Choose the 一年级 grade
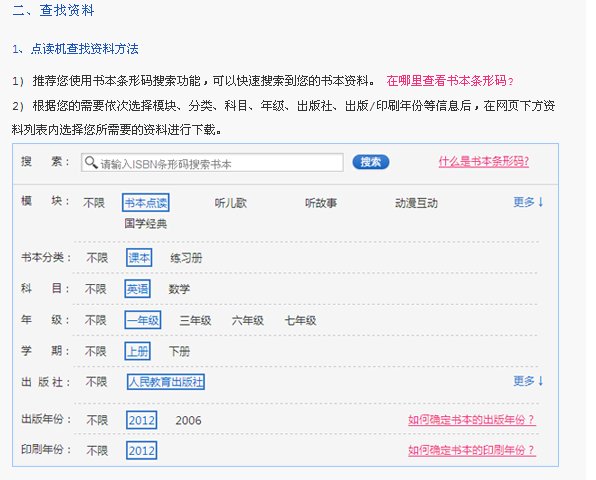Image resolution: width=596 pixels, height=480 pixels. (143, 320)
